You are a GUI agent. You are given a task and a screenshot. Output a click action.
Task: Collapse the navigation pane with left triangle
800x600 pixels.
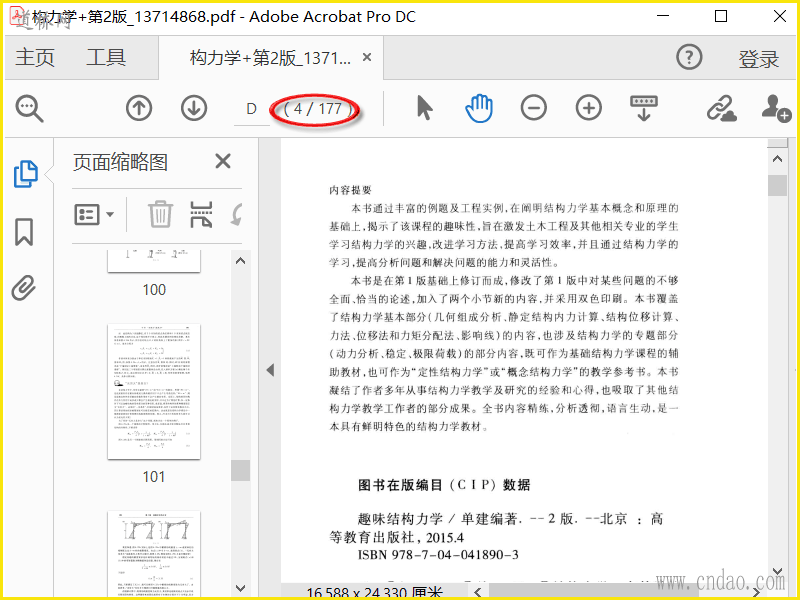click(270, 370)
